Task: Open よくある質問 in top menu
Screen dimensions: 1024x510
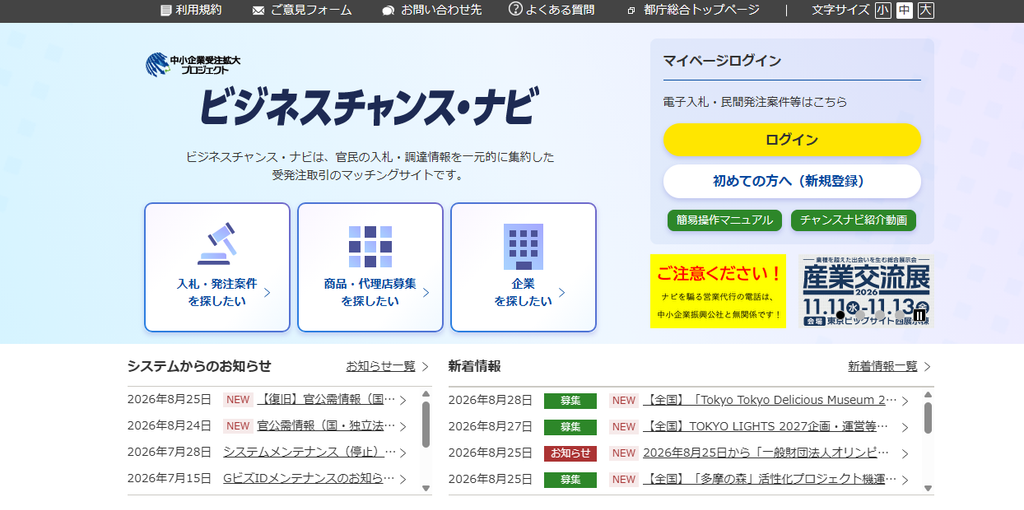Action: click(x=560, y=10)
